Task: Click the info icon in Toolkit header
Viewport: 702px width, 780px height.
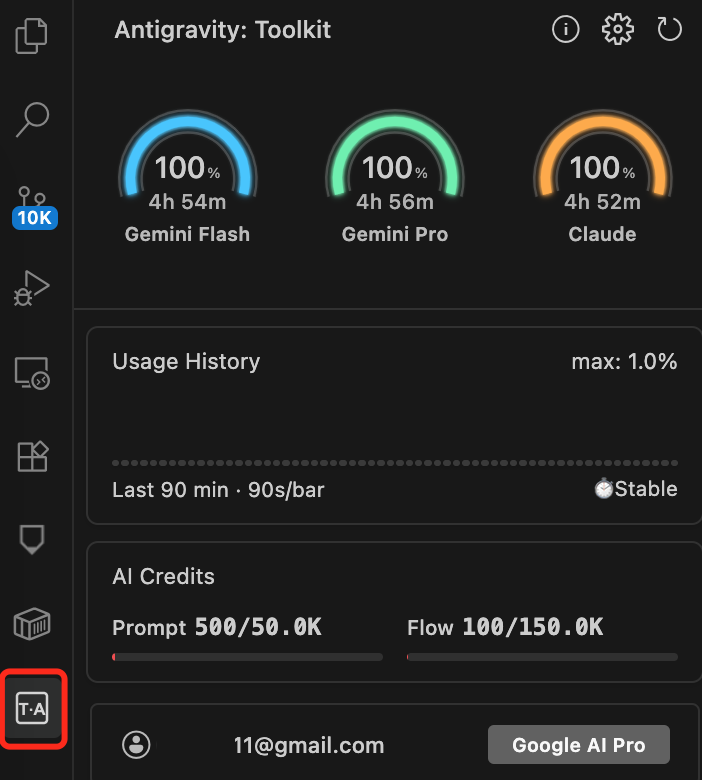Action: [x=566, y=30]
